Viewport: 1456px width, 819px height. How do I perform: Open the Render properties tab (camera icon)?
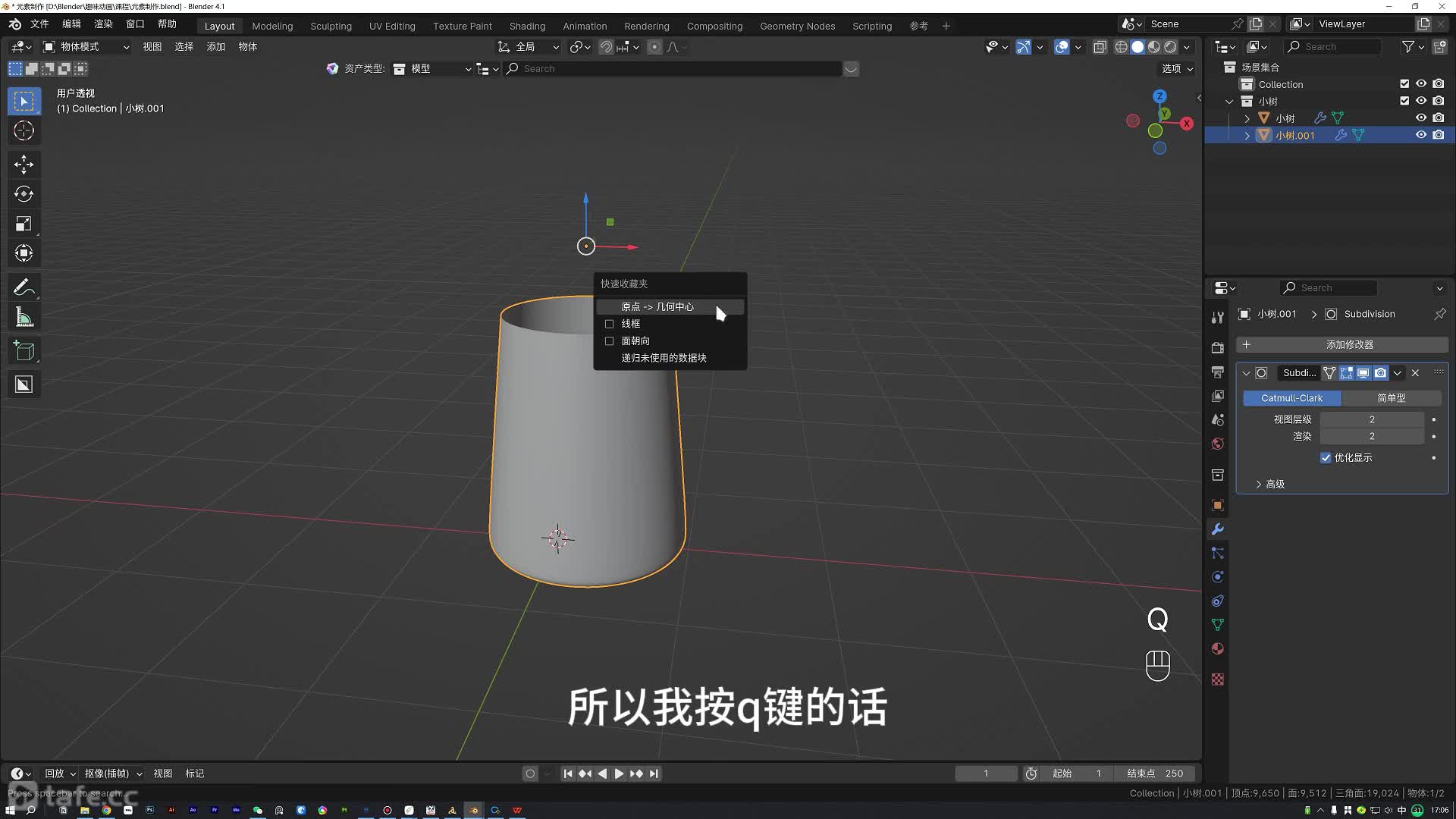pos(1218,347)
